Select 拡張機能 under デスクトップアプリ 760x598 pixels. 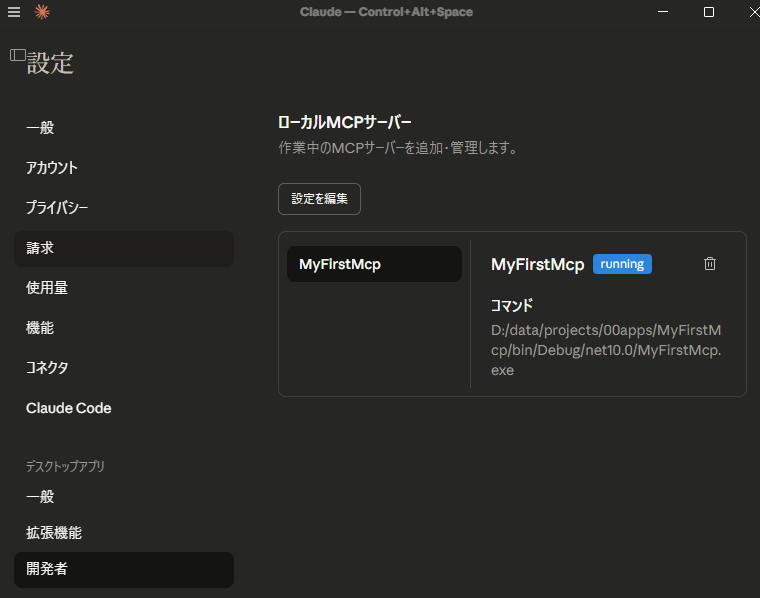[x=54, y=533]
